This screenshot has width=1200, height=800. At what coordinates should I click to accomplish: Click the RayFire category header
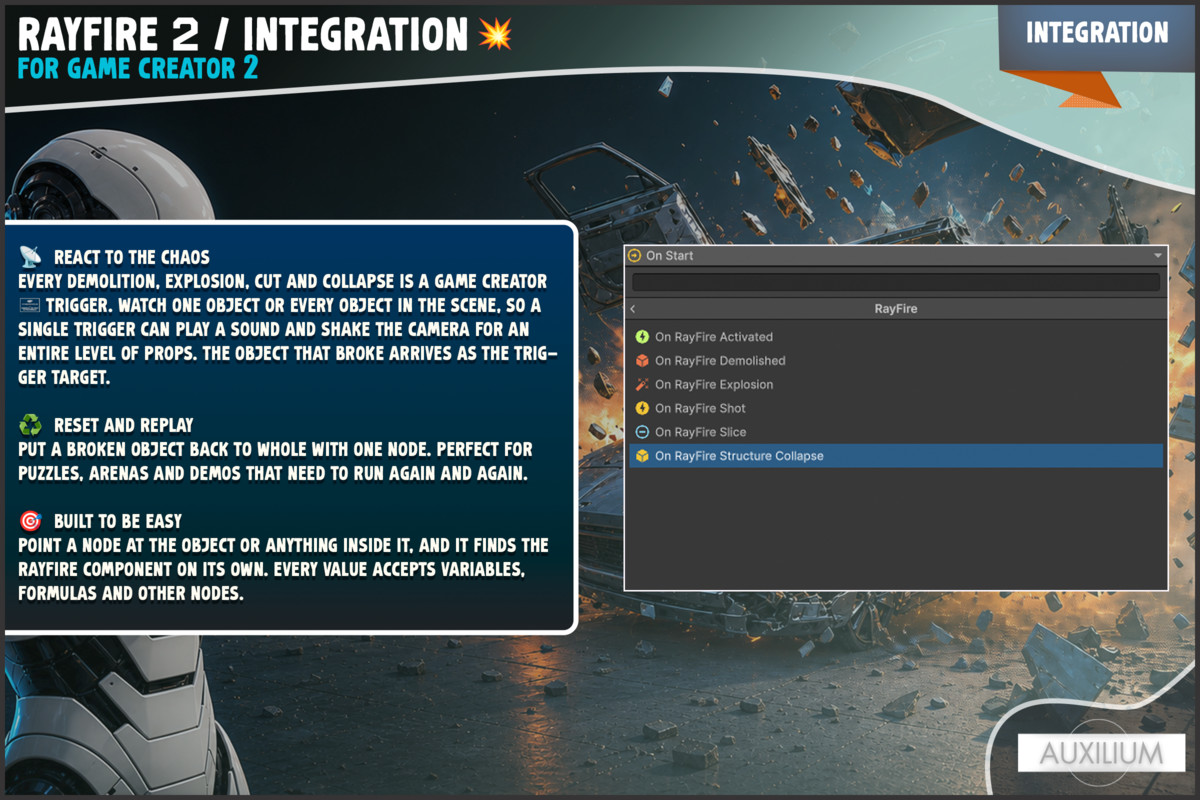coord(896,309)
